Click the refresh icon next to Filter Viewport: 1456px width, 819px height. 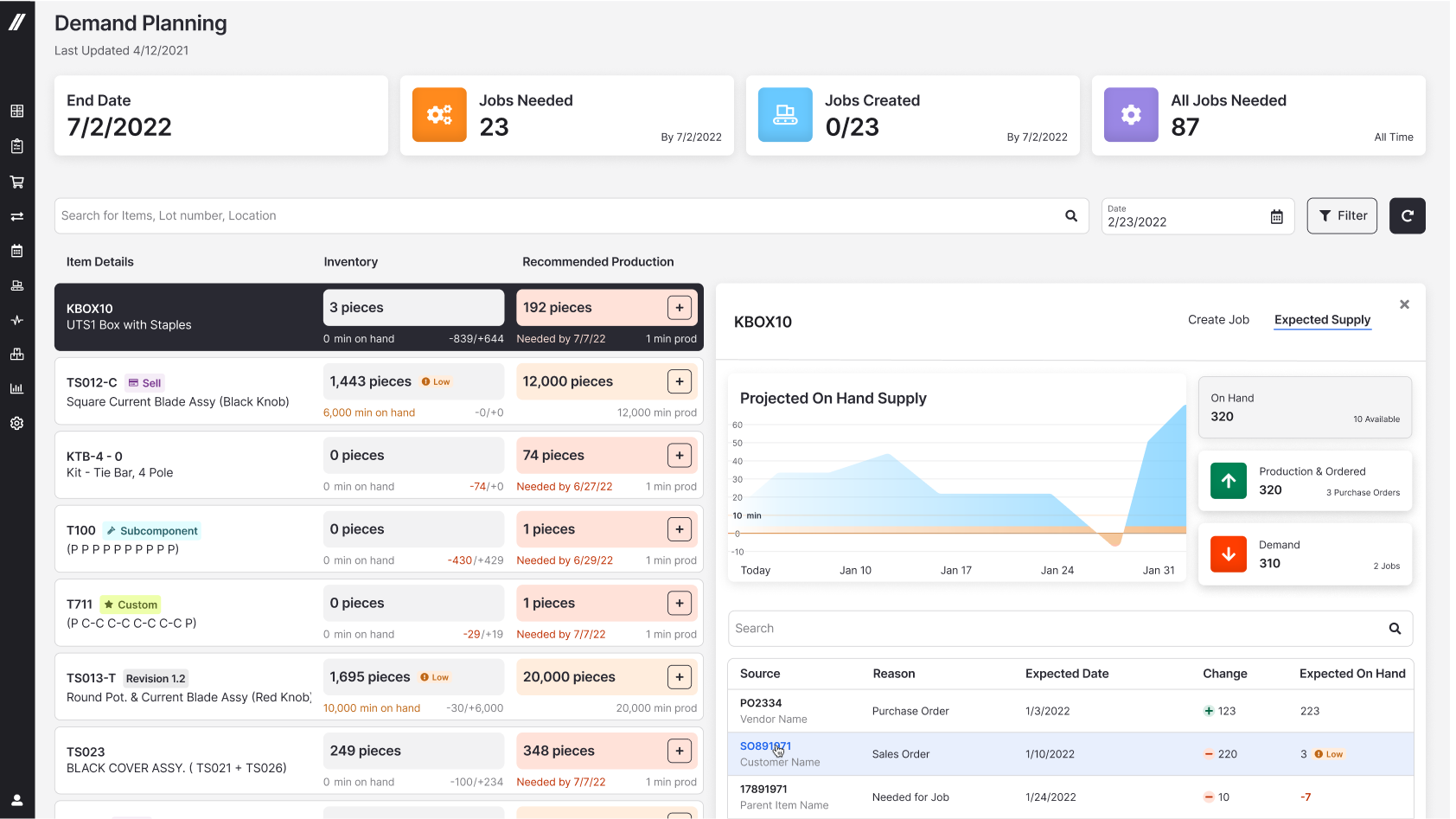[1407, 215]
